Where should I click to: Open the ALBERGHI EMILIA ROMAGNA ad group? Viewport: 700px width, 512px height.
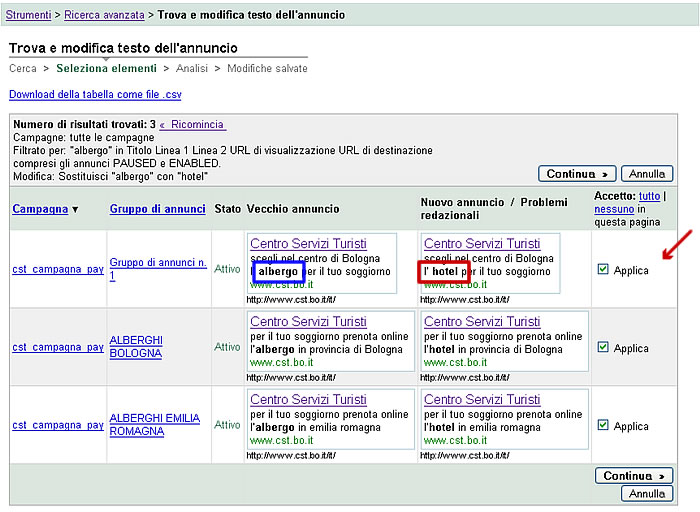[x=154, y=425]
